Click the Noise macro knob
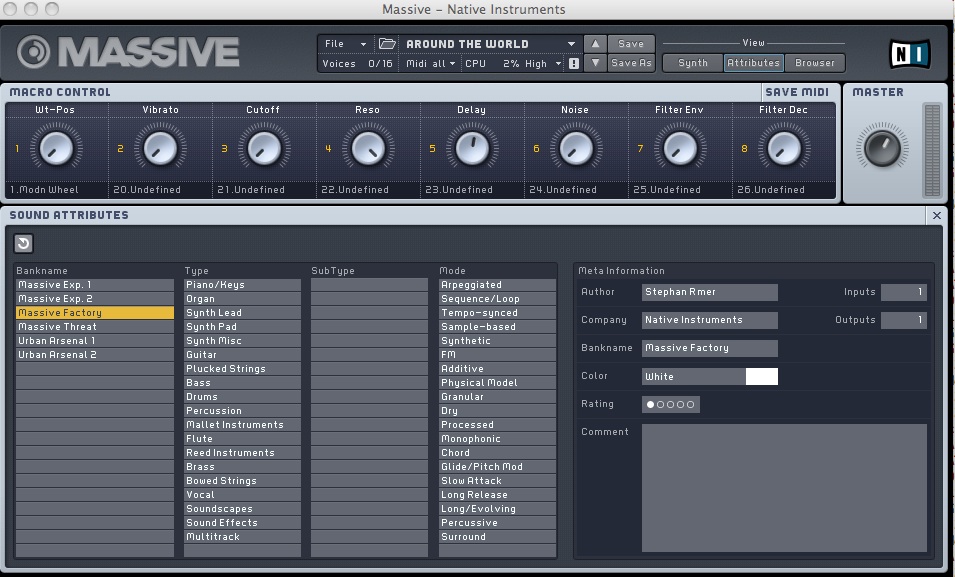This screenshot has height=577, width=955. tap(576, 148)
